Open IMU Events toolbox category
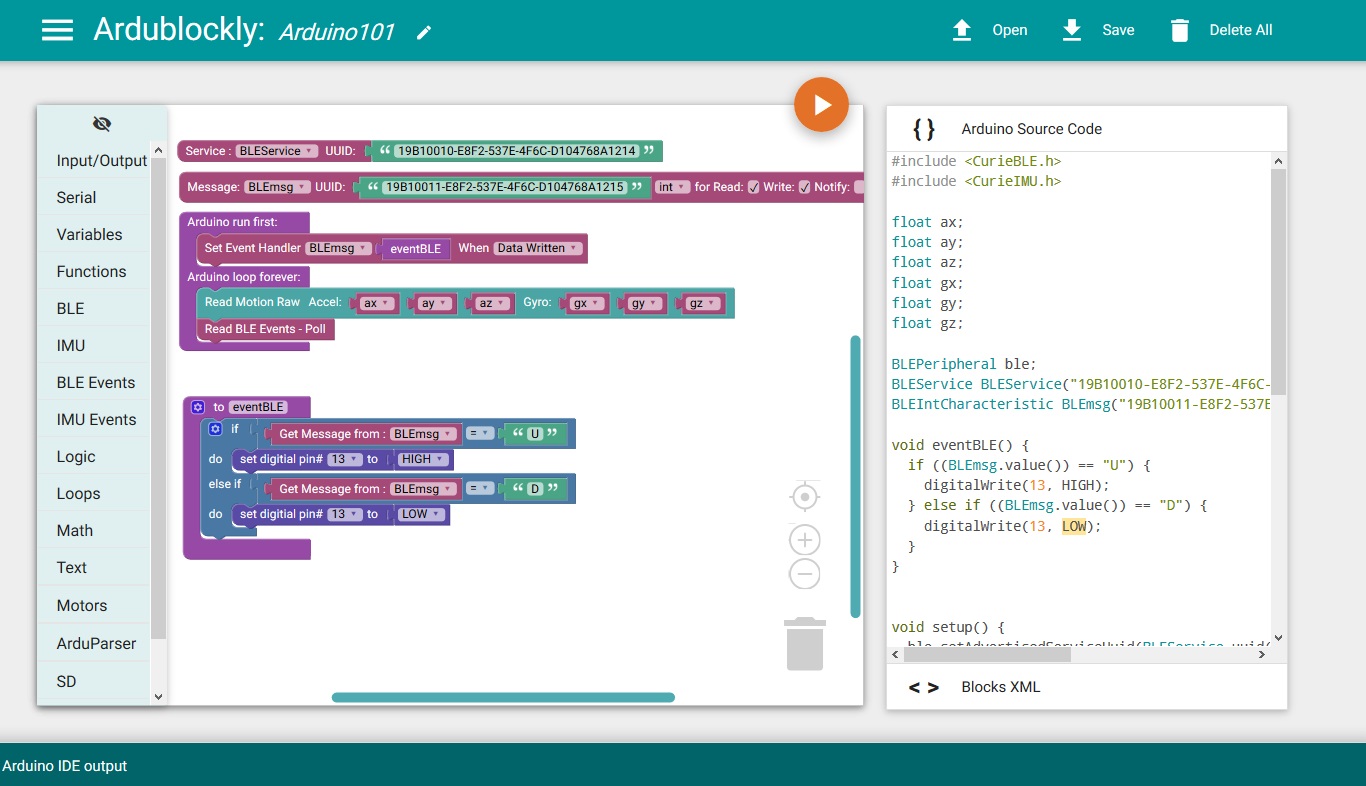1366x786 pixels. [94, 419]
